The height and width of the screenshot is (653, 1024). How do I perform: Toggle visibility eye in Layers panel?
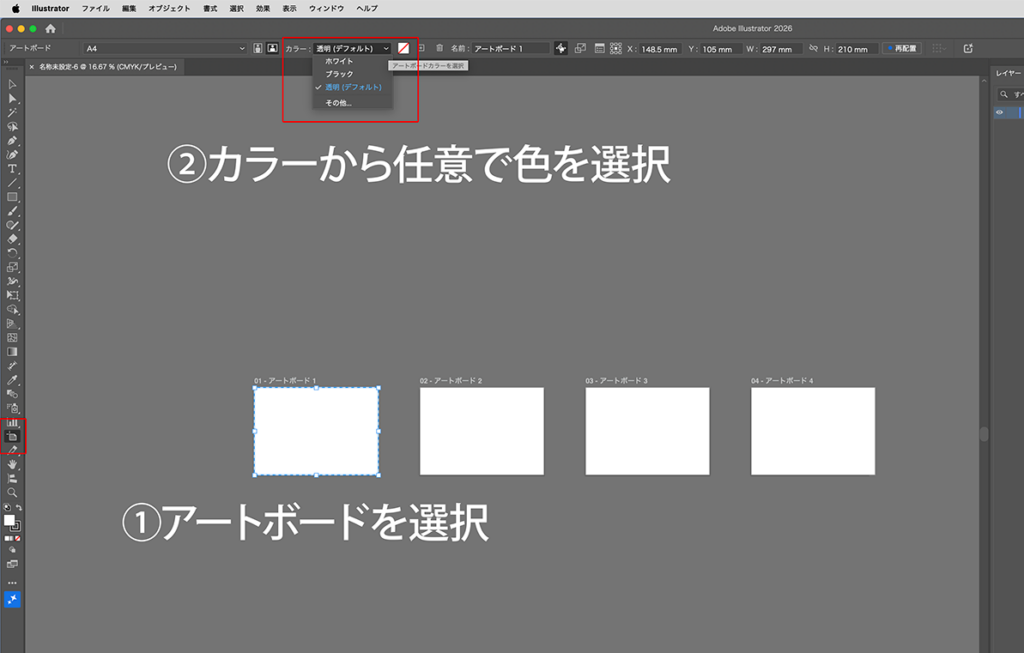point(998,113)
